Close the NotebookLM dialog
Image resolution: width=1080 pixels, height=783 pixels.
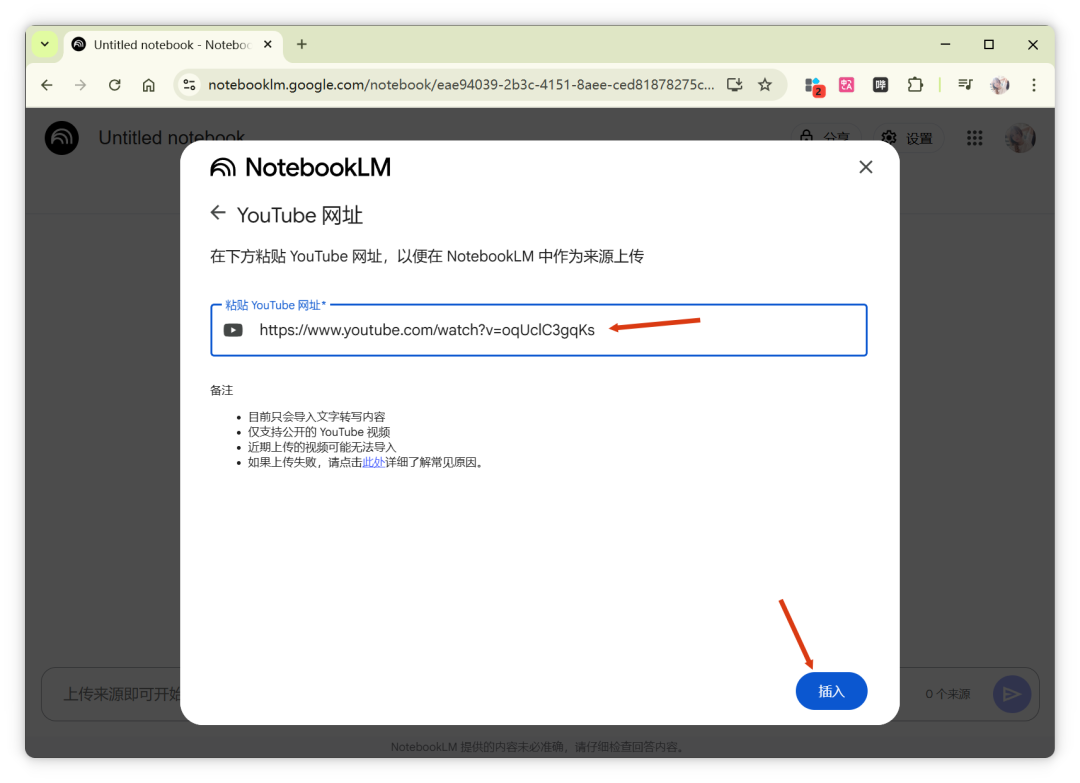866,167
